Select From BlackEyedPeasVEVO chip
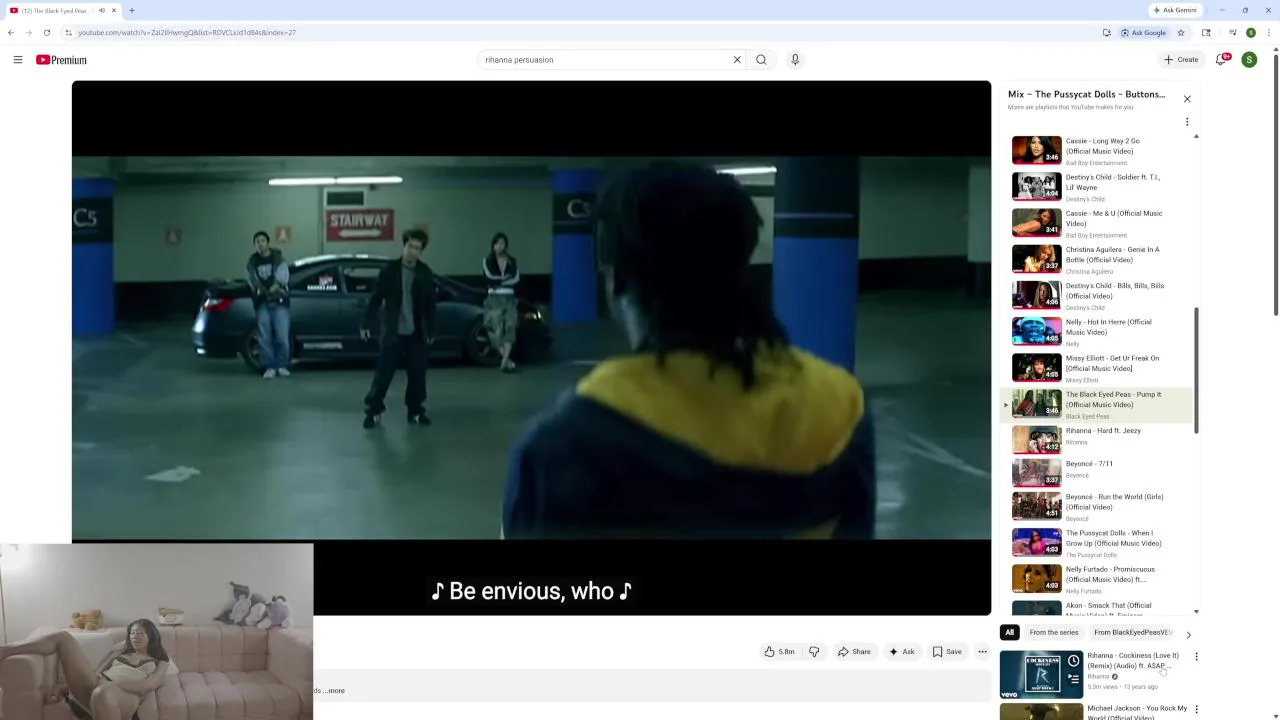1280x720 pixels. [x=1133, y=633]
